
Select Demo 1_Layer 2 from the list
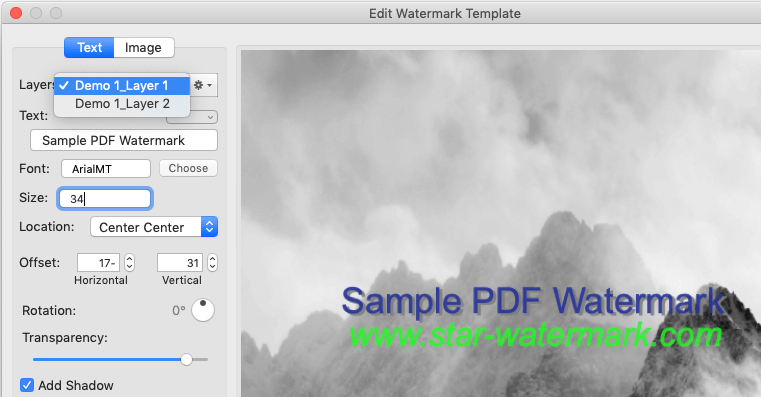tap(122, 104)
